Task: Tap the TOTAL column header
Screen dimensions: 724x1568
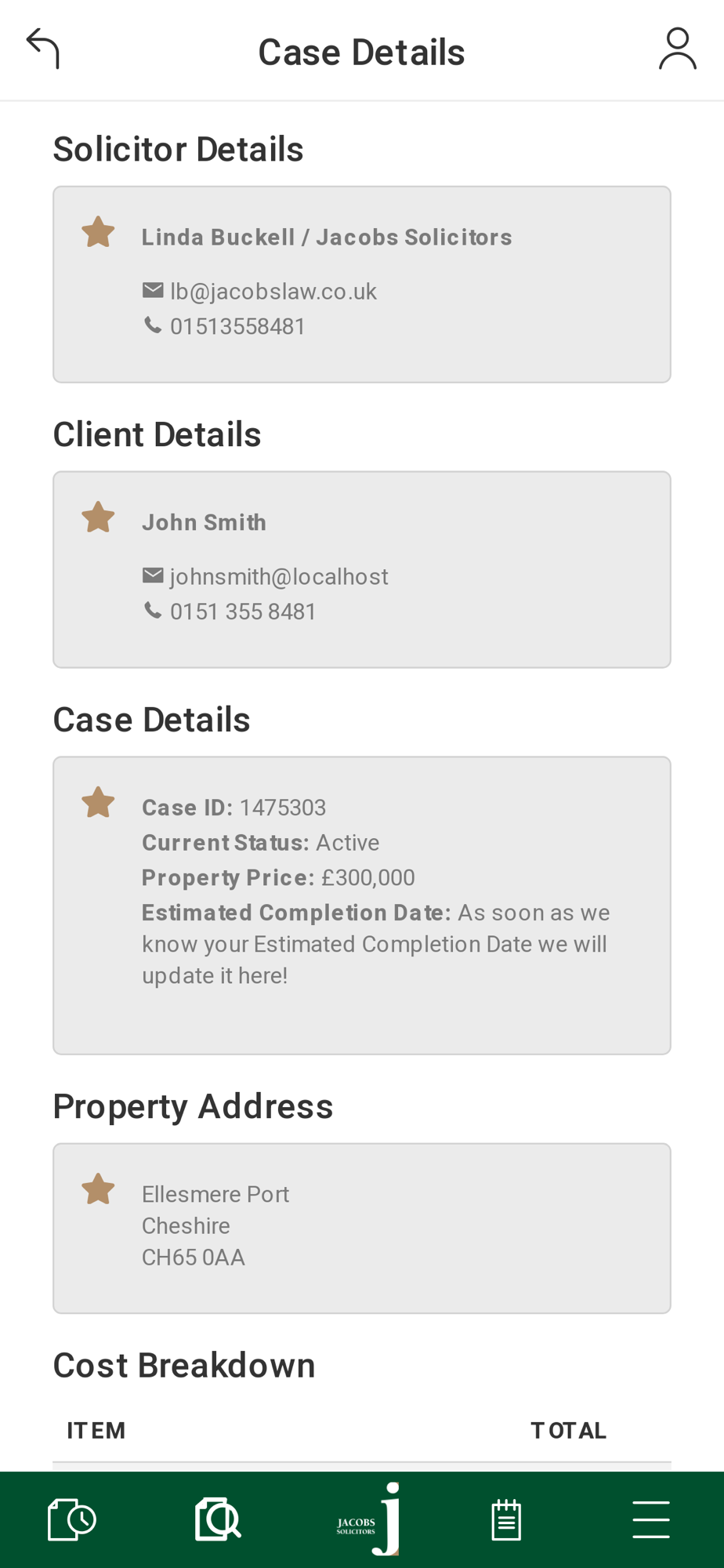Action: [x=569, y=1431]
